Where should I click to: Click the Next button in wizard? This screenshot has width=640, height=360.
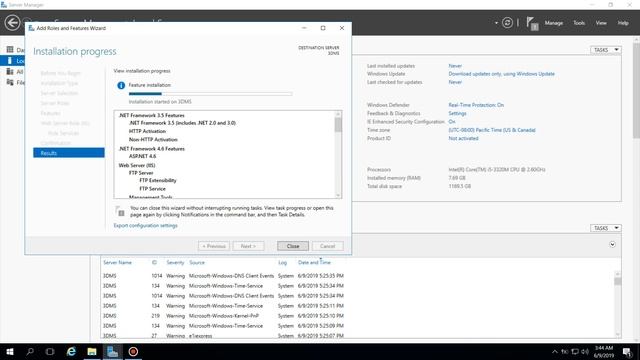tap(248, 246)
